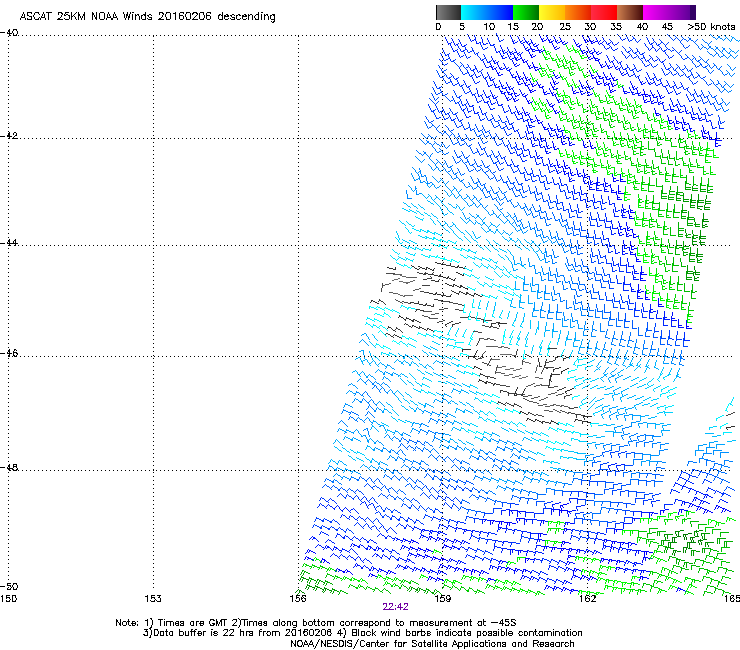Click the green 15-20 knots legend swatch
This screenshot has height=650, width=740.
click(526, 12)
